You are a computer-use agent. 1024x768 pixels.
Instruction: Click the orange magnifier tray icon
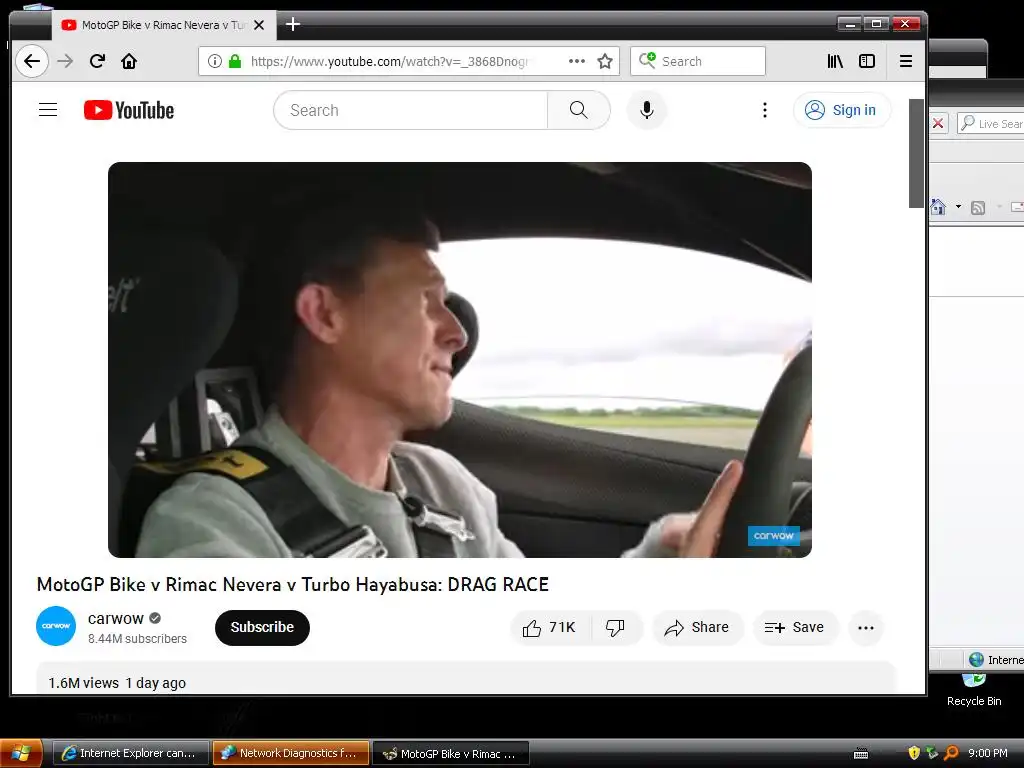point(952,753)
